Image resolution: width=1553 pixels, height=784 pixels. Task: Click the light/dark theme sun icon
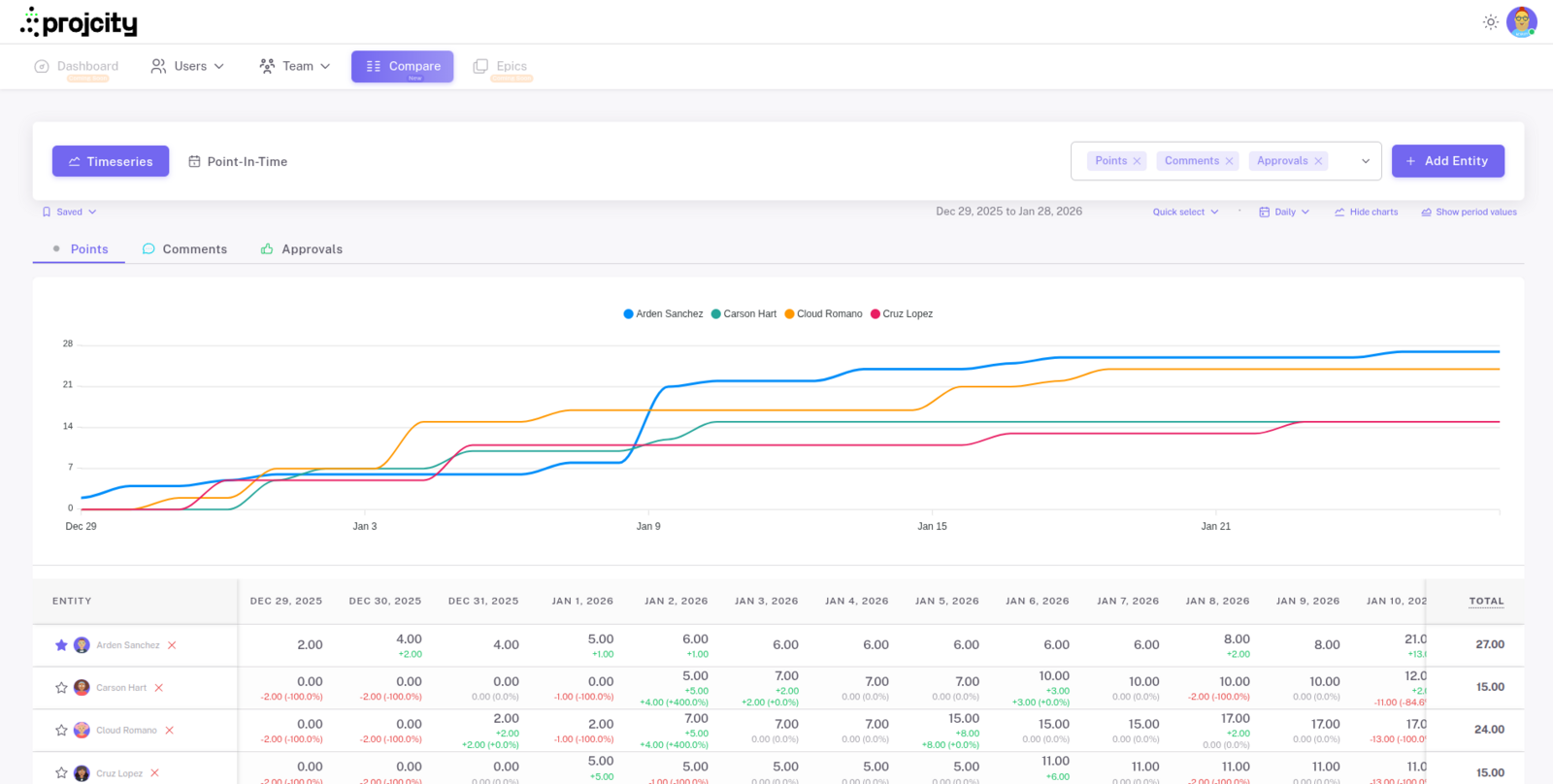(1490, 22)
